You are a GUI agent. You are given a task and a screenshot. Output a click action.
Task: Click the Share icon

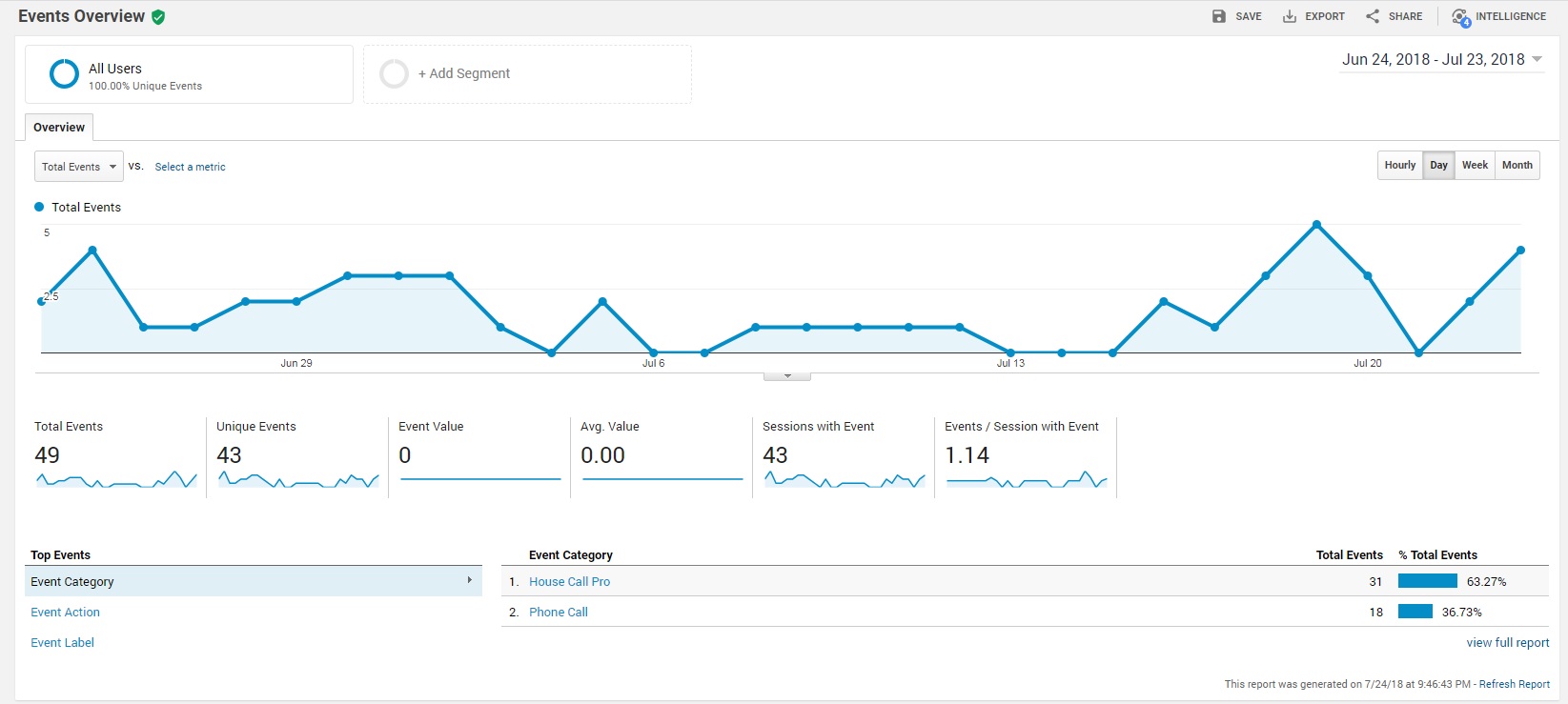1372,16
